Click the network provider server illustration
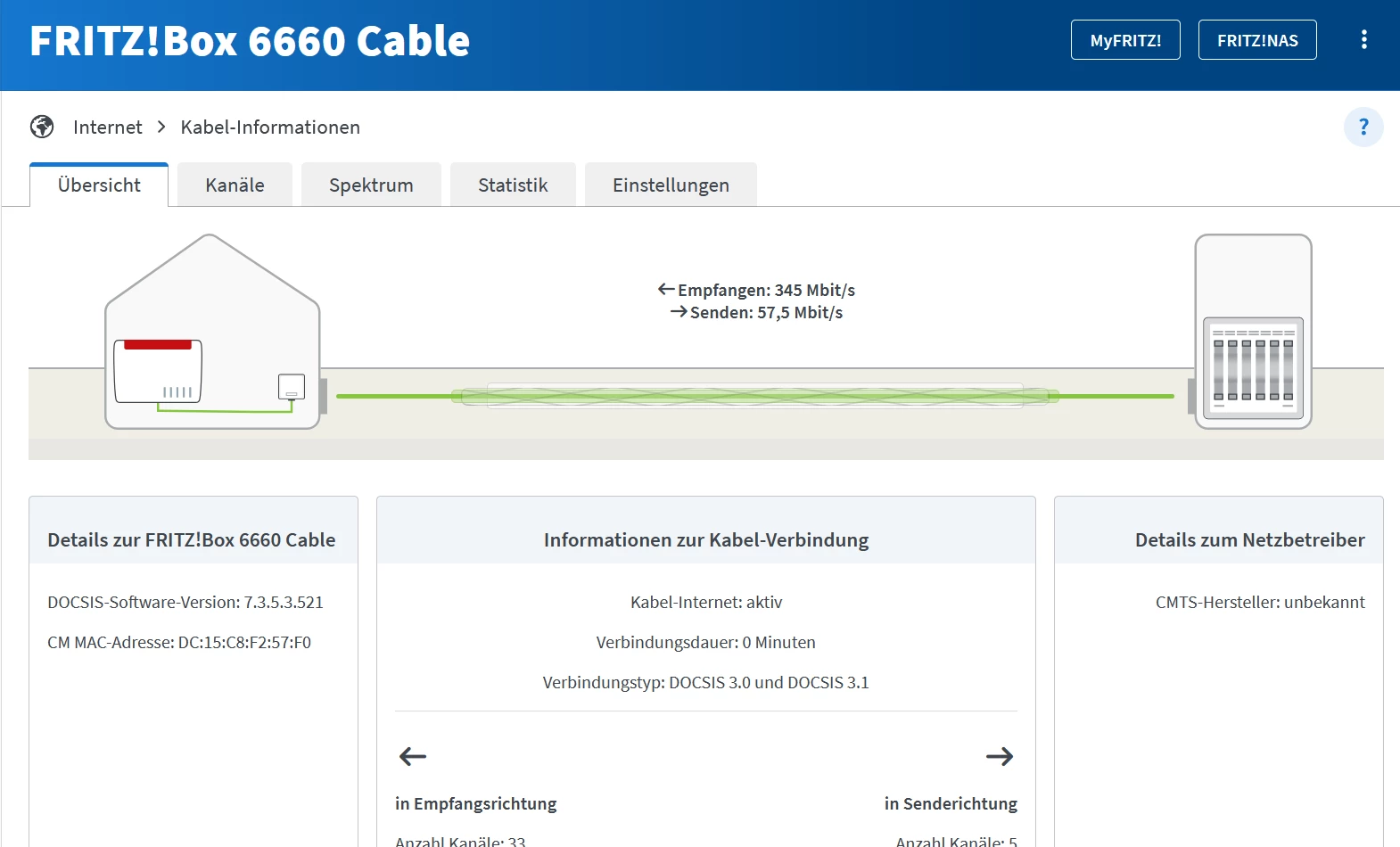The image size is (1400, 847). click(1253, 333)
